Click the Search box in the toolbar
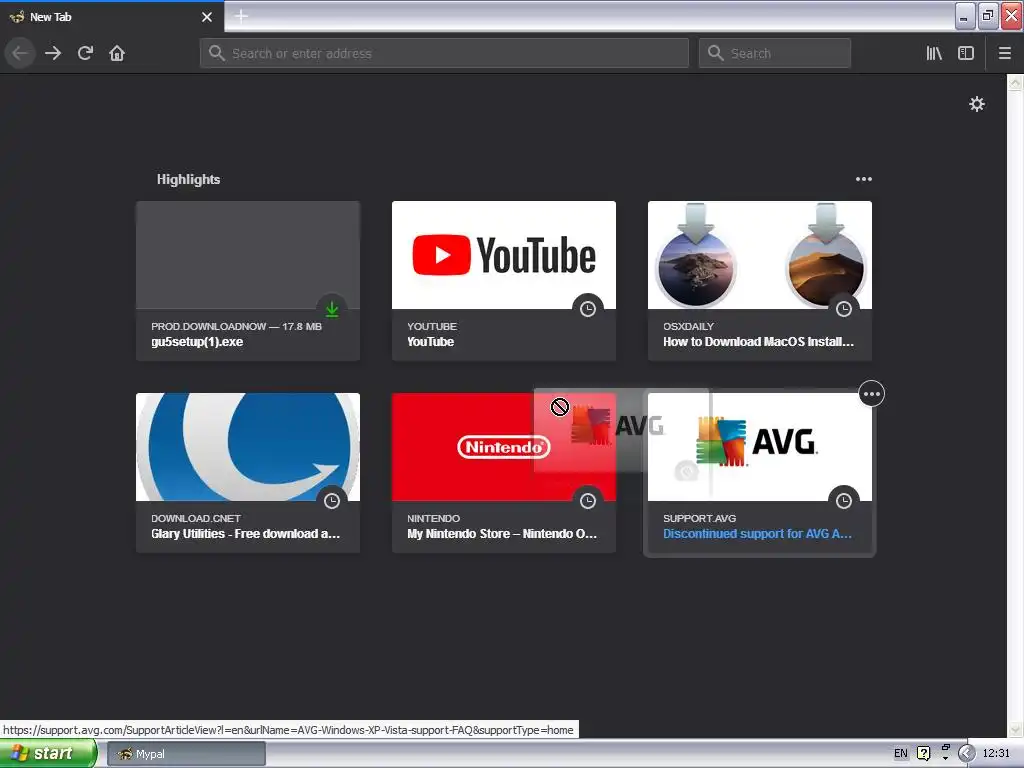This screenshot has height=768, width=1024. (x=775, y=53)
